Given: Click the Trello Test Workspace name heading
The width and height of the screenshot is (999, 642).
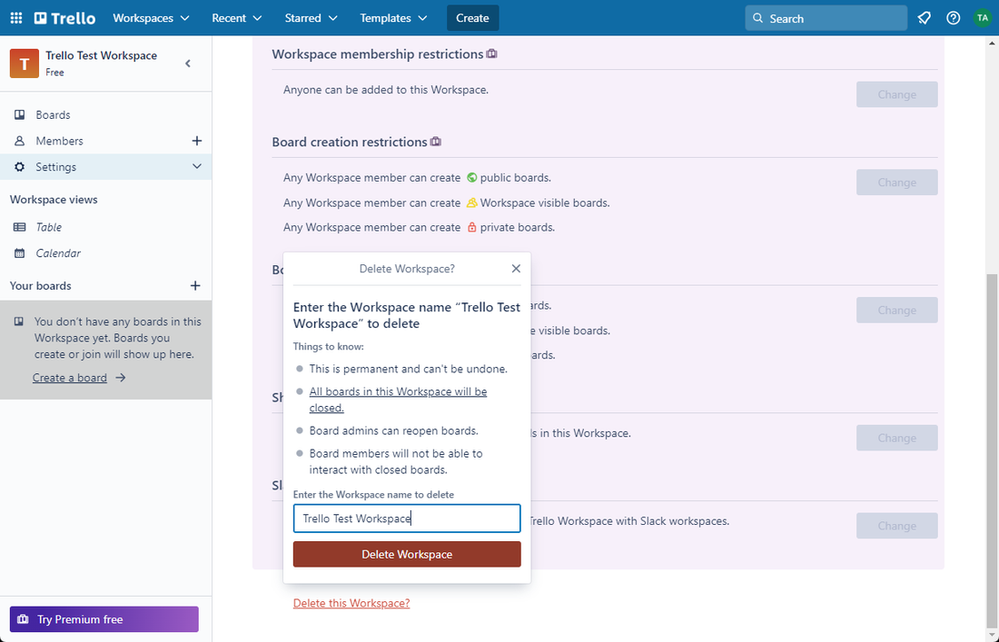Looking at the screenshot, I should [x=101, y=55].
